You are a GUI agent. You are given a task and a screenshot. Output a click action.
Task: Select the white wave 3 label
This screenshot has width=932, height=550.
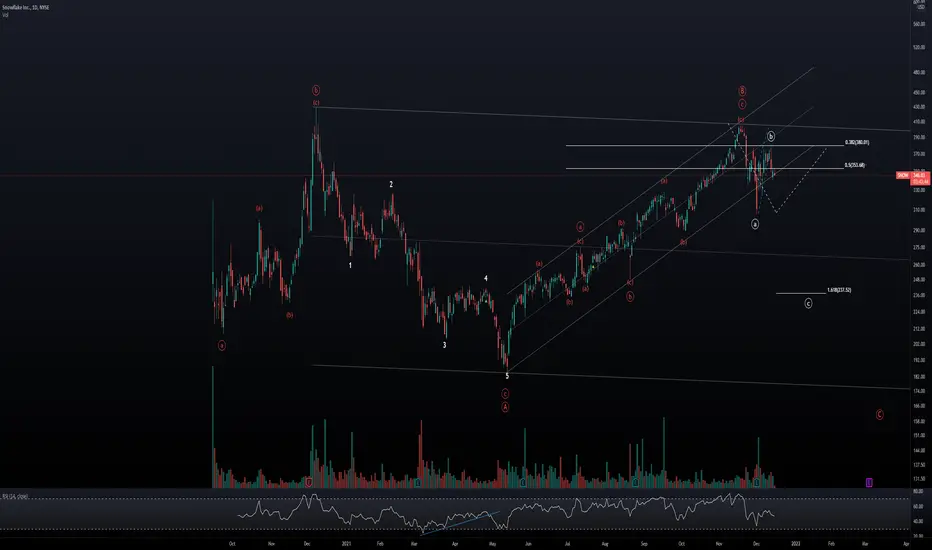pyautogui.click(x=444, y=345)
